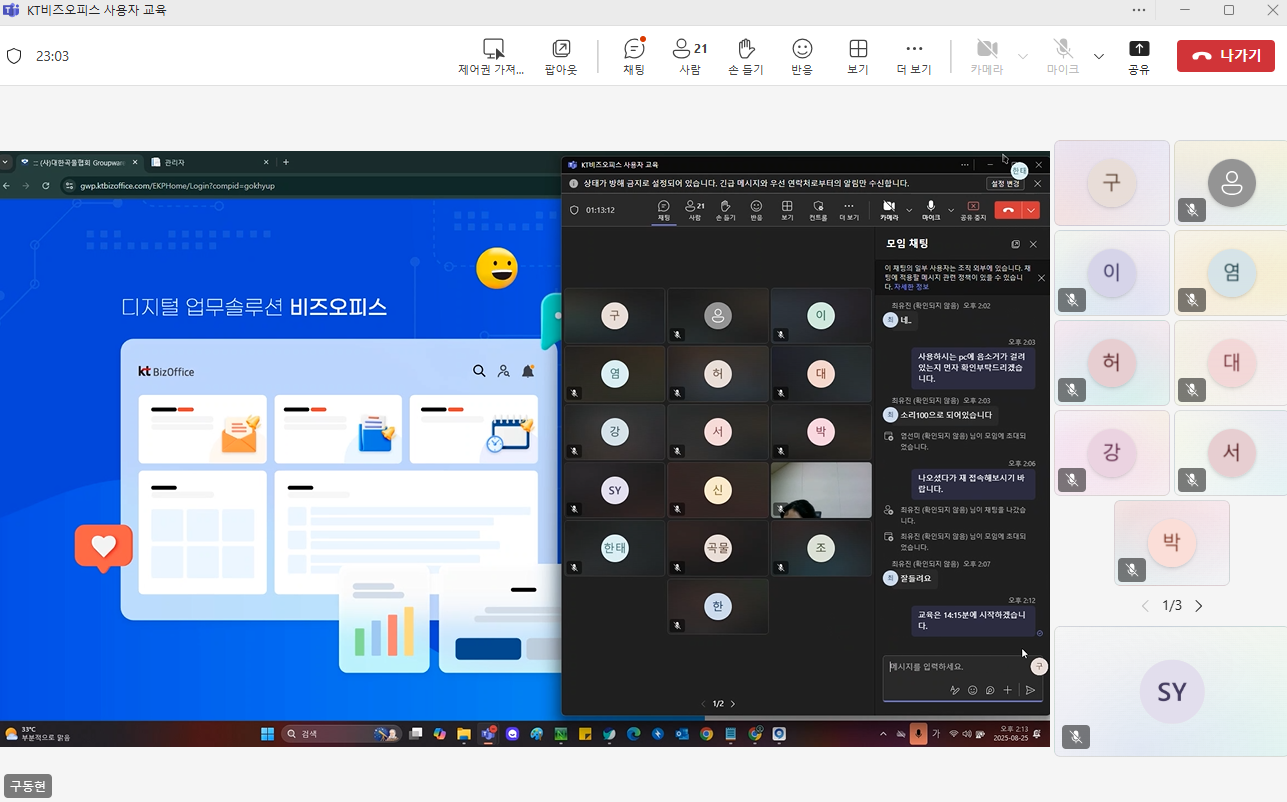1287x802 pixels.
Task: Go to next participant page after 1/3
Action: (x=1199, y=606)
